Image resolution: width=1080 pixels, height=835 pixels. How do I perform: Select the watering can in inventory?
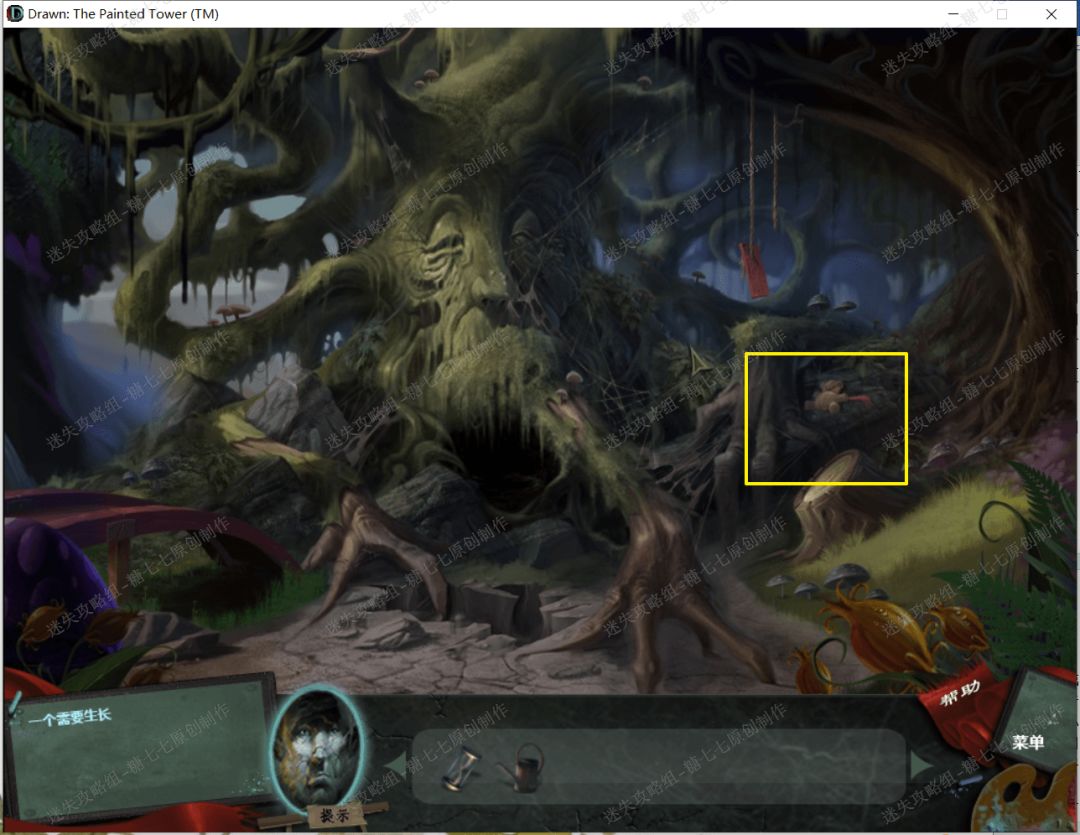[x=523, y=766]
